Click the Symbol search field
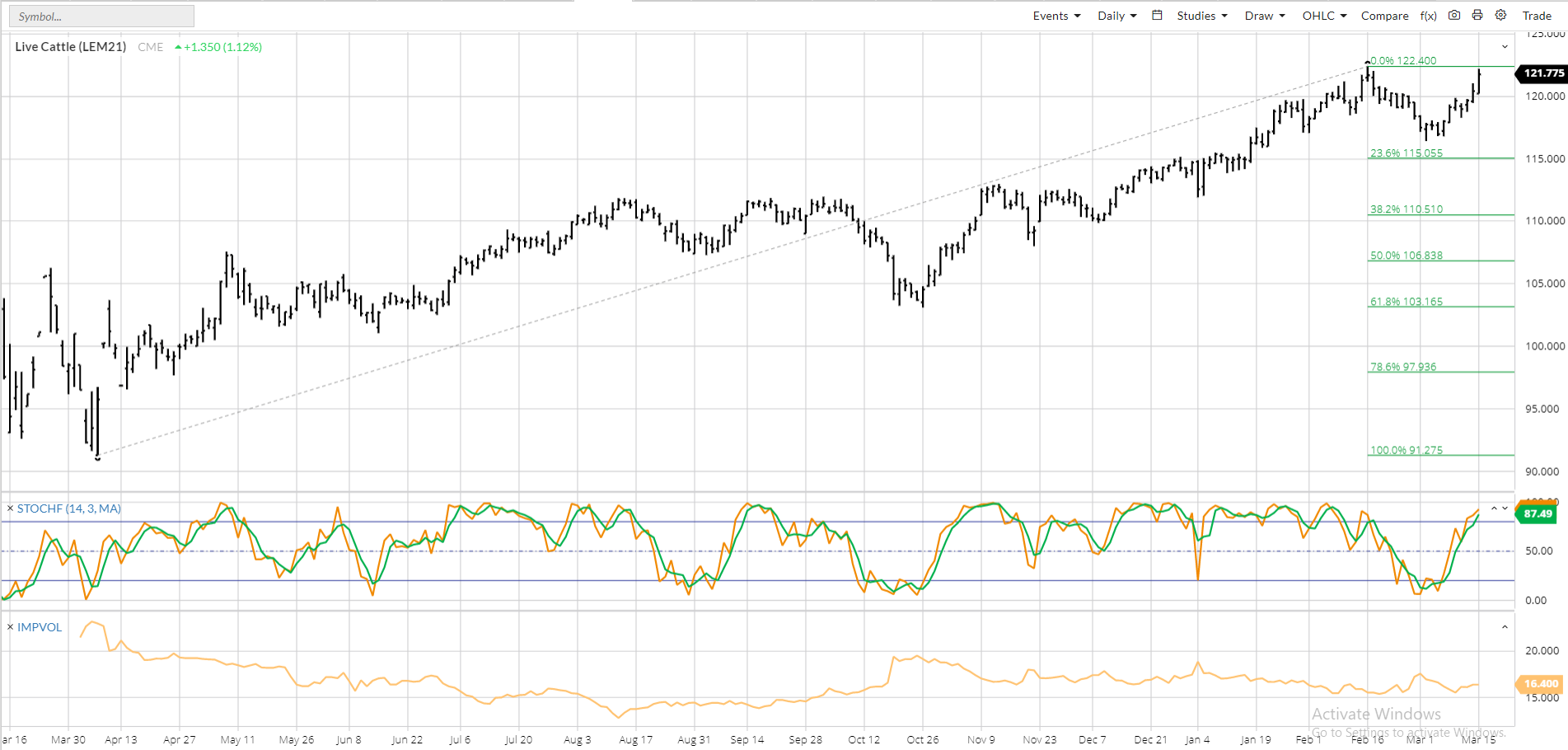 click(x=102, y=16)
